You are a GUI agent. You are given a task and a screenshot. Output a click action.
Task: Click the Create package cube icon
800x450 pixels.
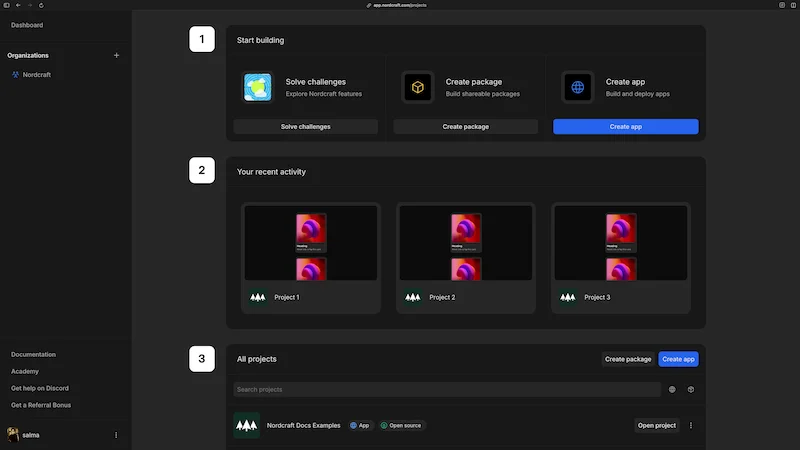click(417, 87)
